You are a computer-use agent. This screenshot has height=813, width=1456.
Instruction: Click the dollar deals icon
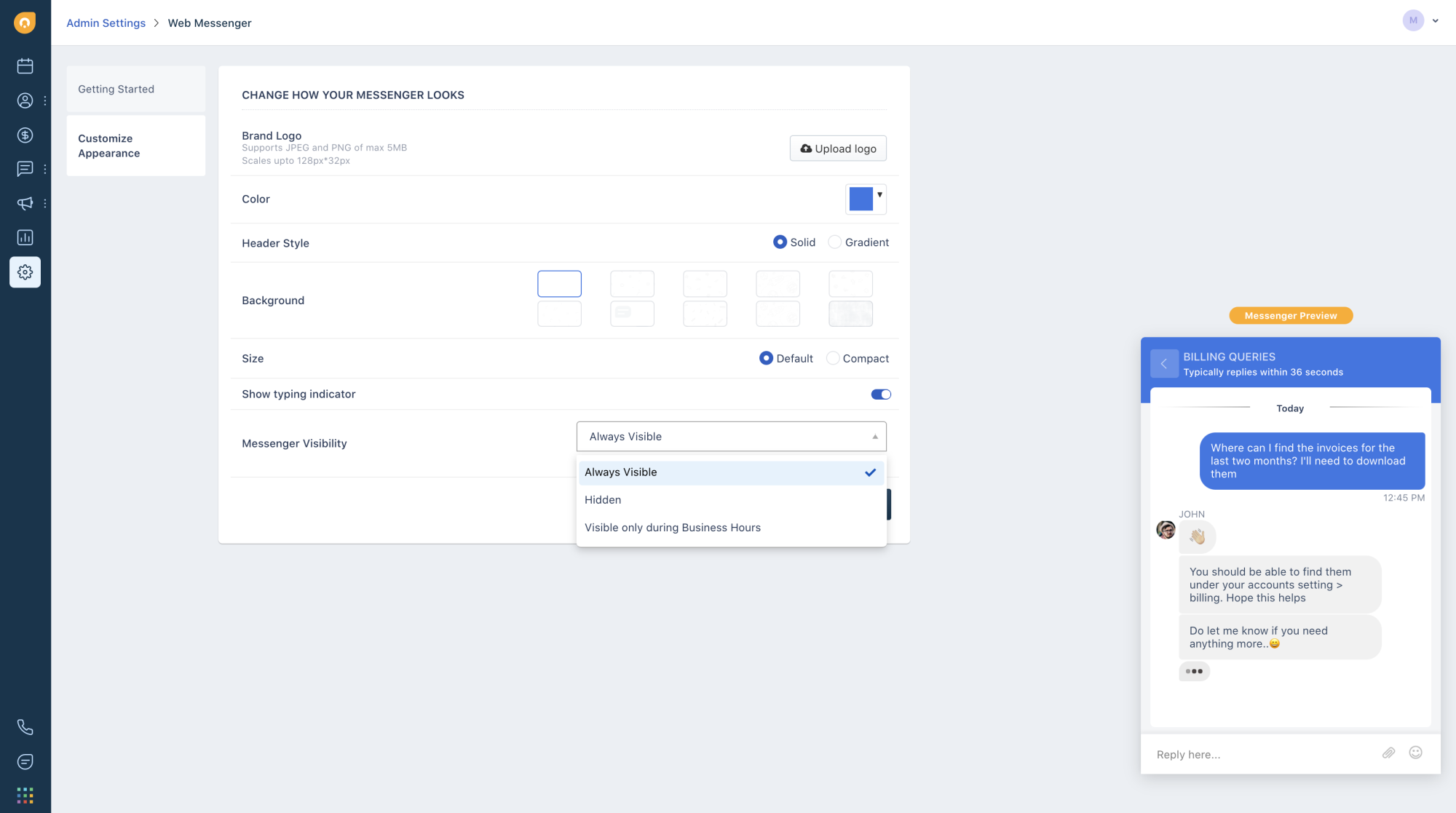point(25,135)
